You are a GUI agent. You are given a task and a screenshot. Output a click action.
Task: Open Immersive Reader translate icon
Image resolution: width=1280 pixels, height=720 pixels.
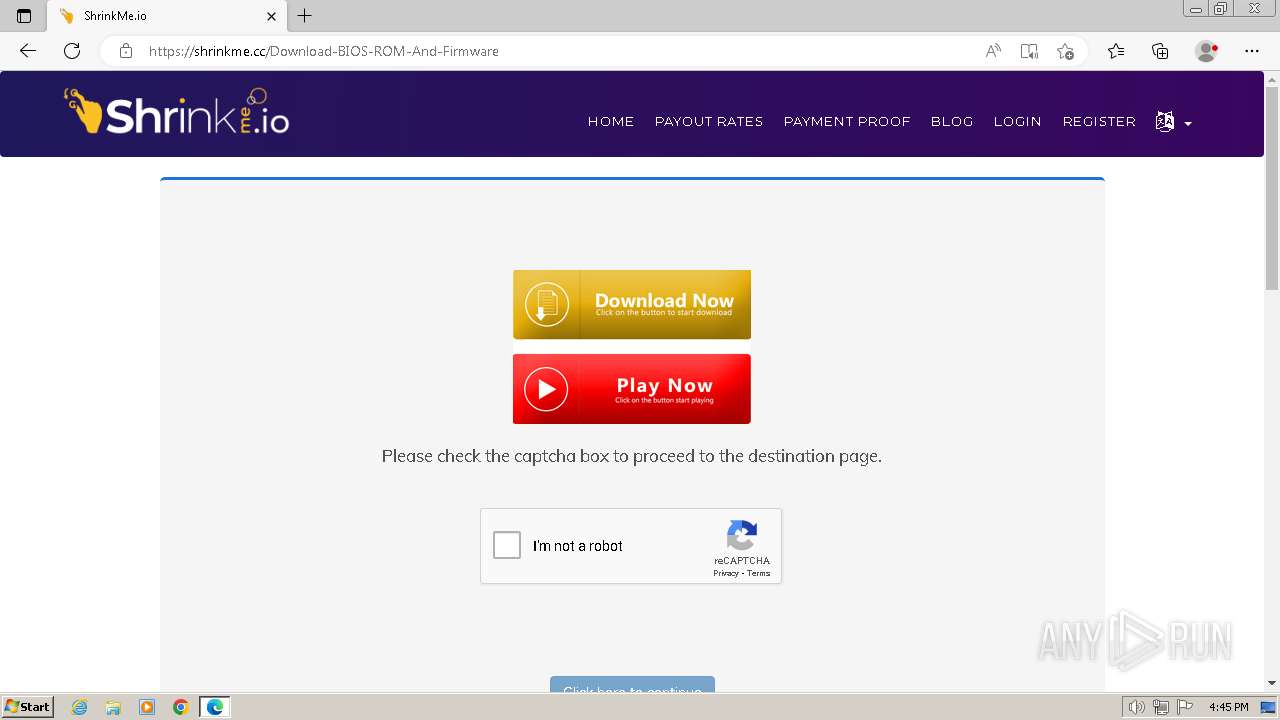coord(1029,51)
